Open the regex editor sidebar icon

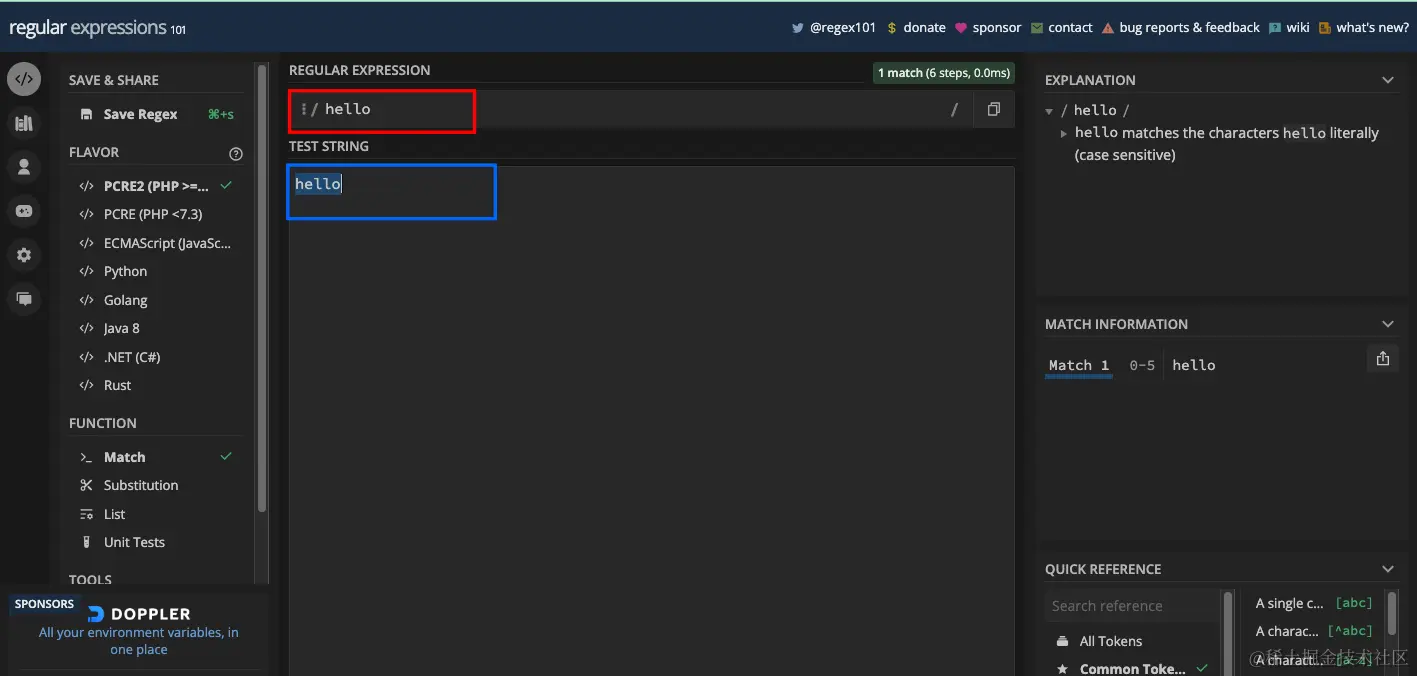tap(24, 79)
